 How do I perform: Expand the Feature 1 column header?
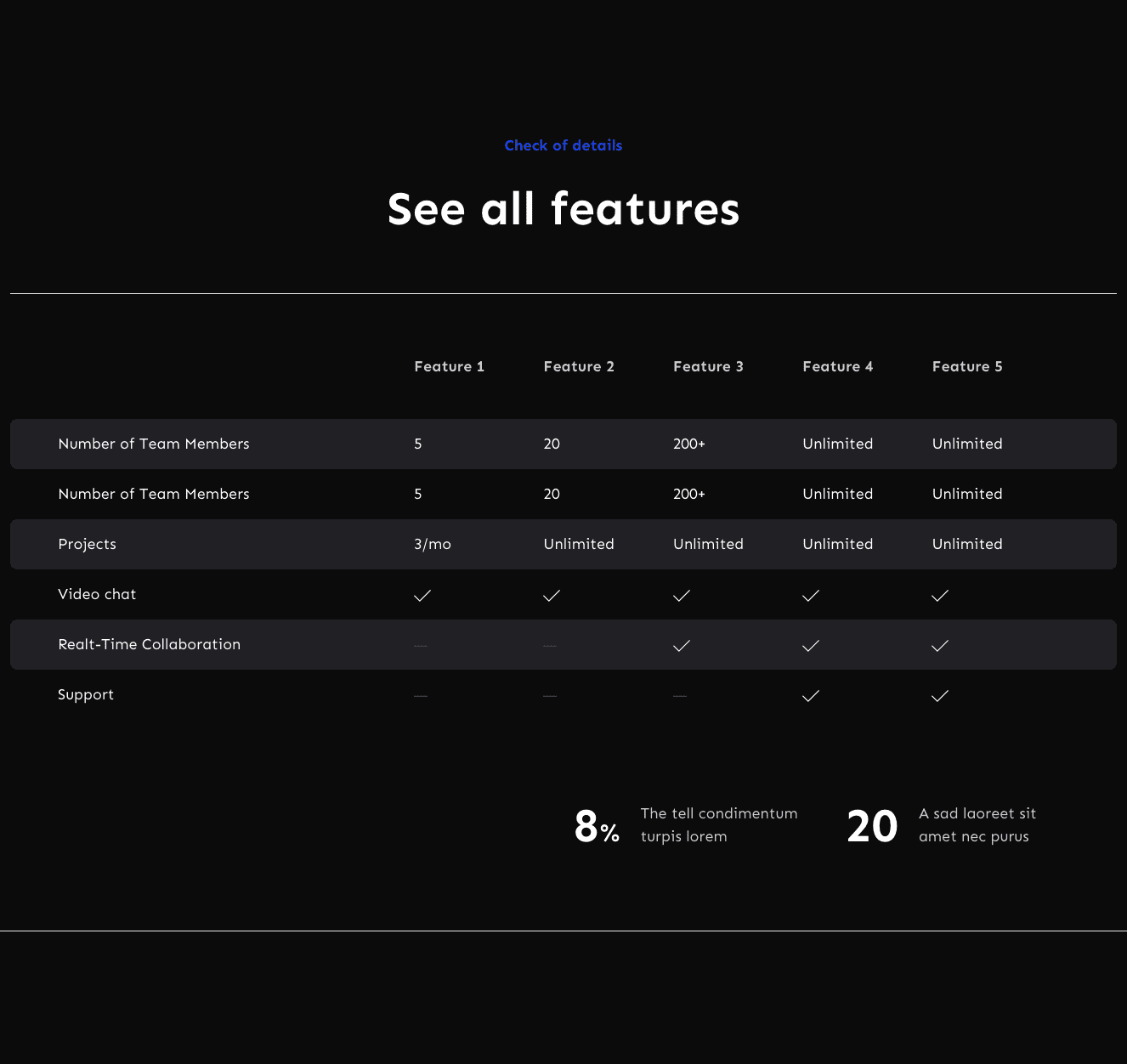449,366
